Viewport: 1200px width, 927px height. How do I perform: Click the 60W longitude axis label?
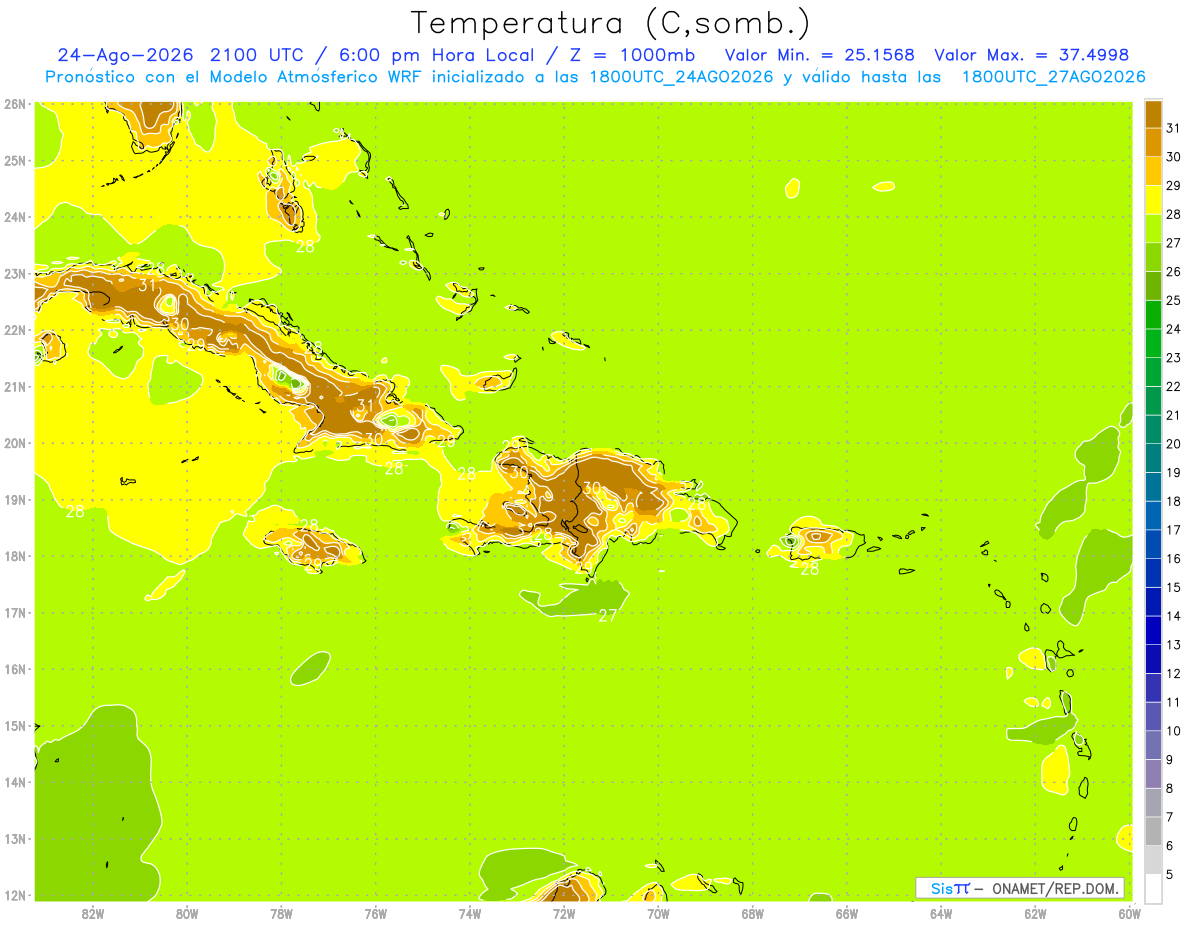coord(1129,912)
